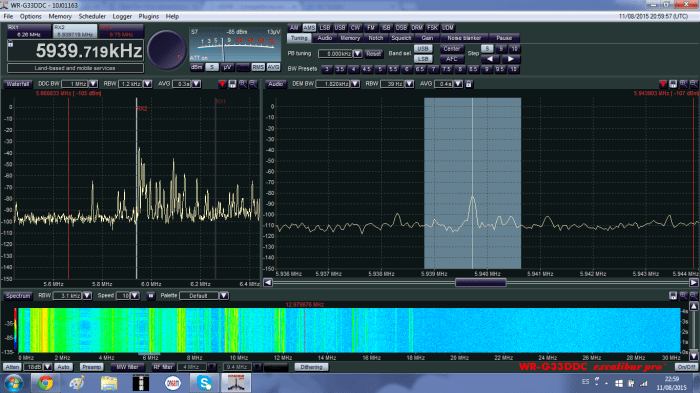Open Skype from the taskbar
Viewport: 700px width, 393px height.
pyautogui.click(x=204, y=383)
